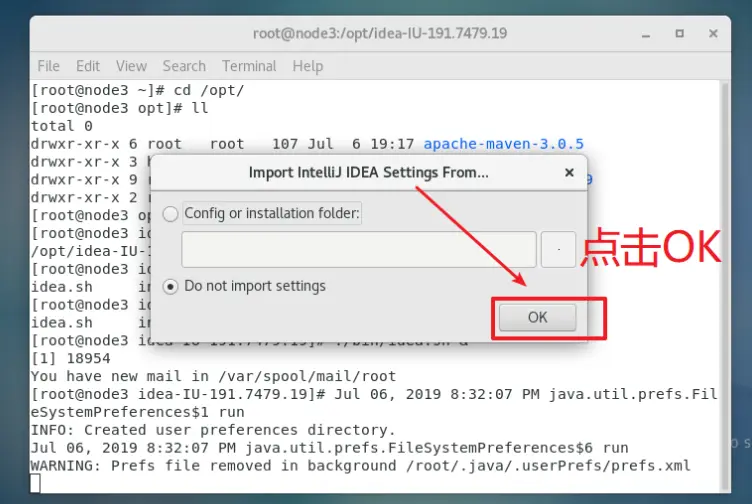This screenshot has width=752, height=504.
Task: Click OK in the import settings dialog
Action: [x=538, y=317]
